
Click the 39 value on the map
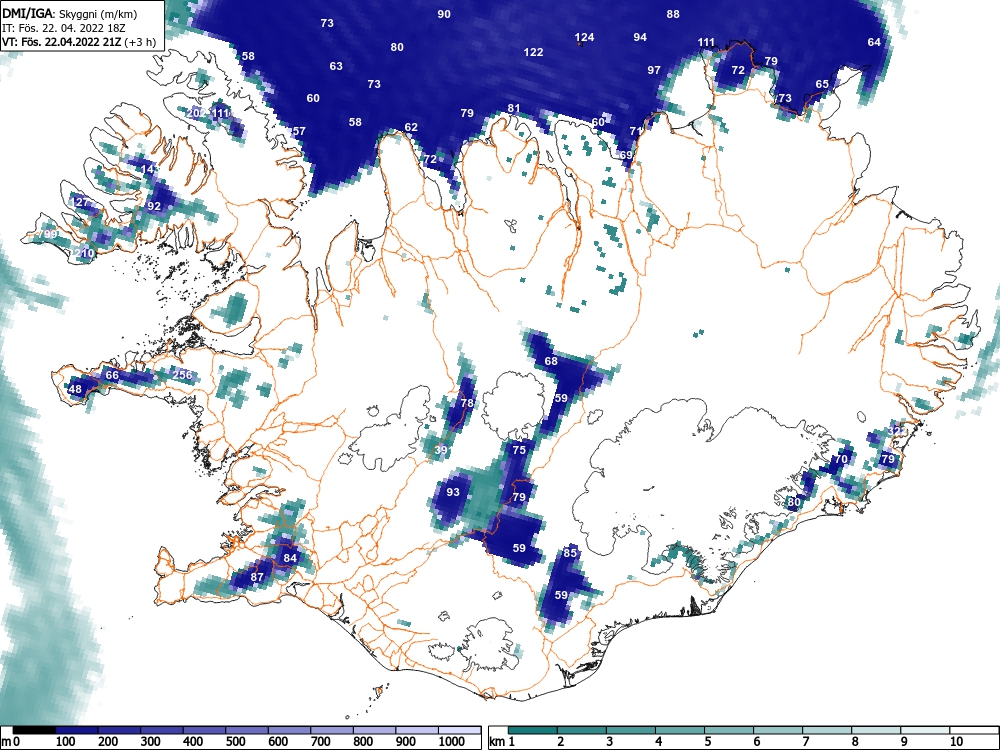click(441, 450)
